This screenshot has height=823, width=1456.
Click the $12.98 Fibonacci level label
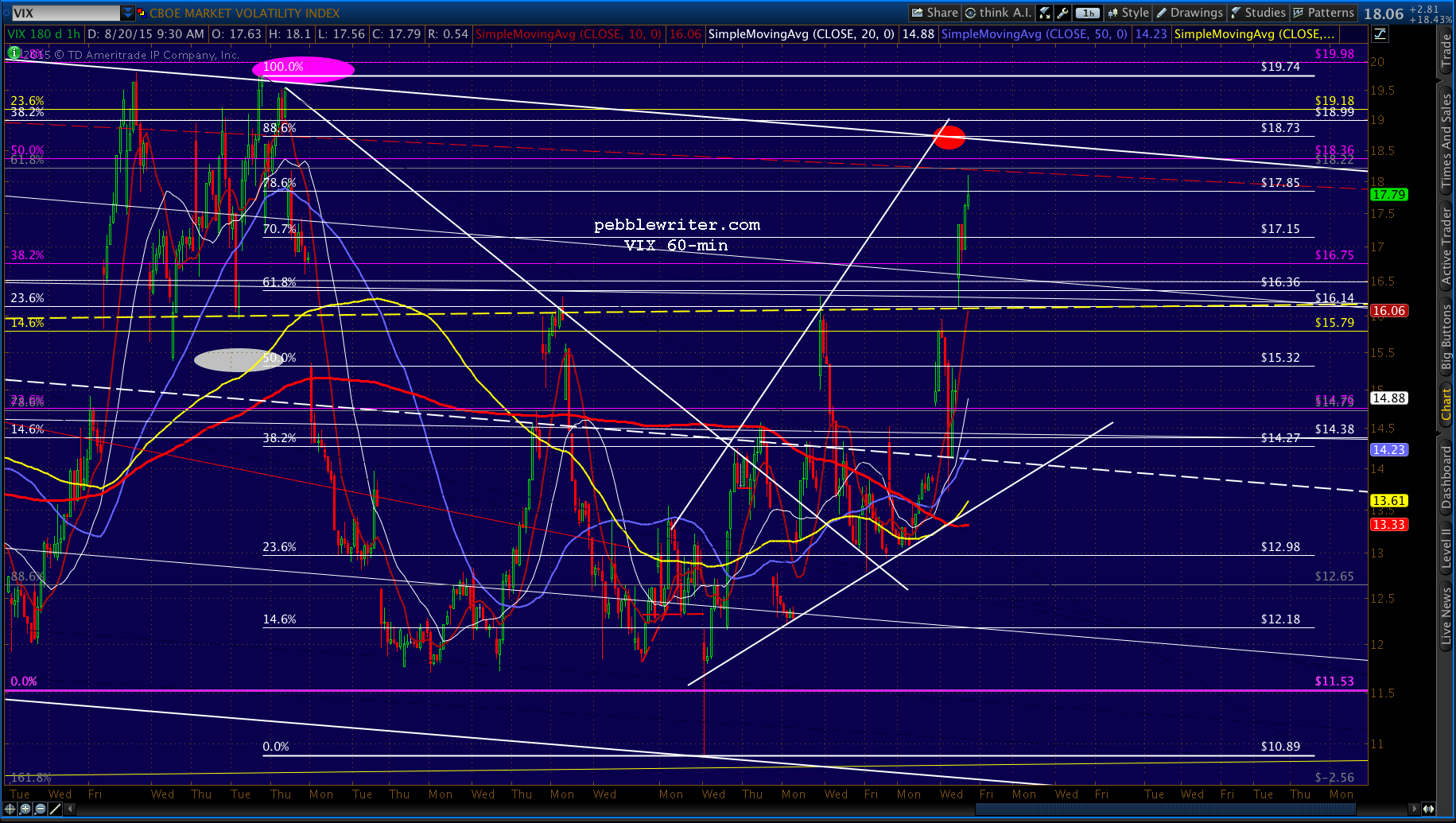coord(1280,547)
